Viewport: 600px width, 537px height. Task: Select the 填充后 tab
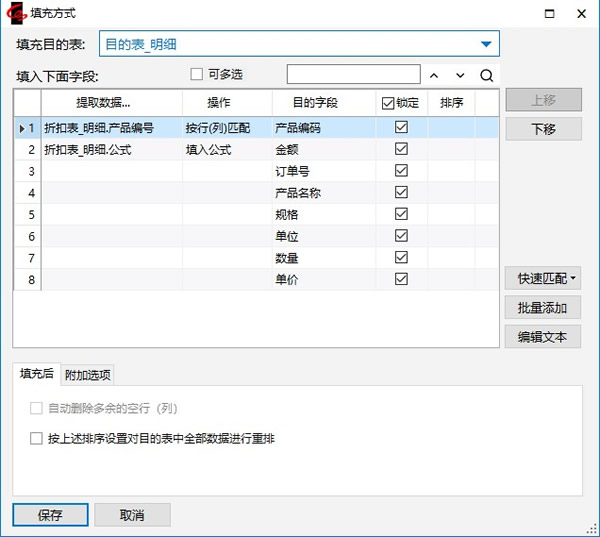pyautogui.click(x=36, y=374)
